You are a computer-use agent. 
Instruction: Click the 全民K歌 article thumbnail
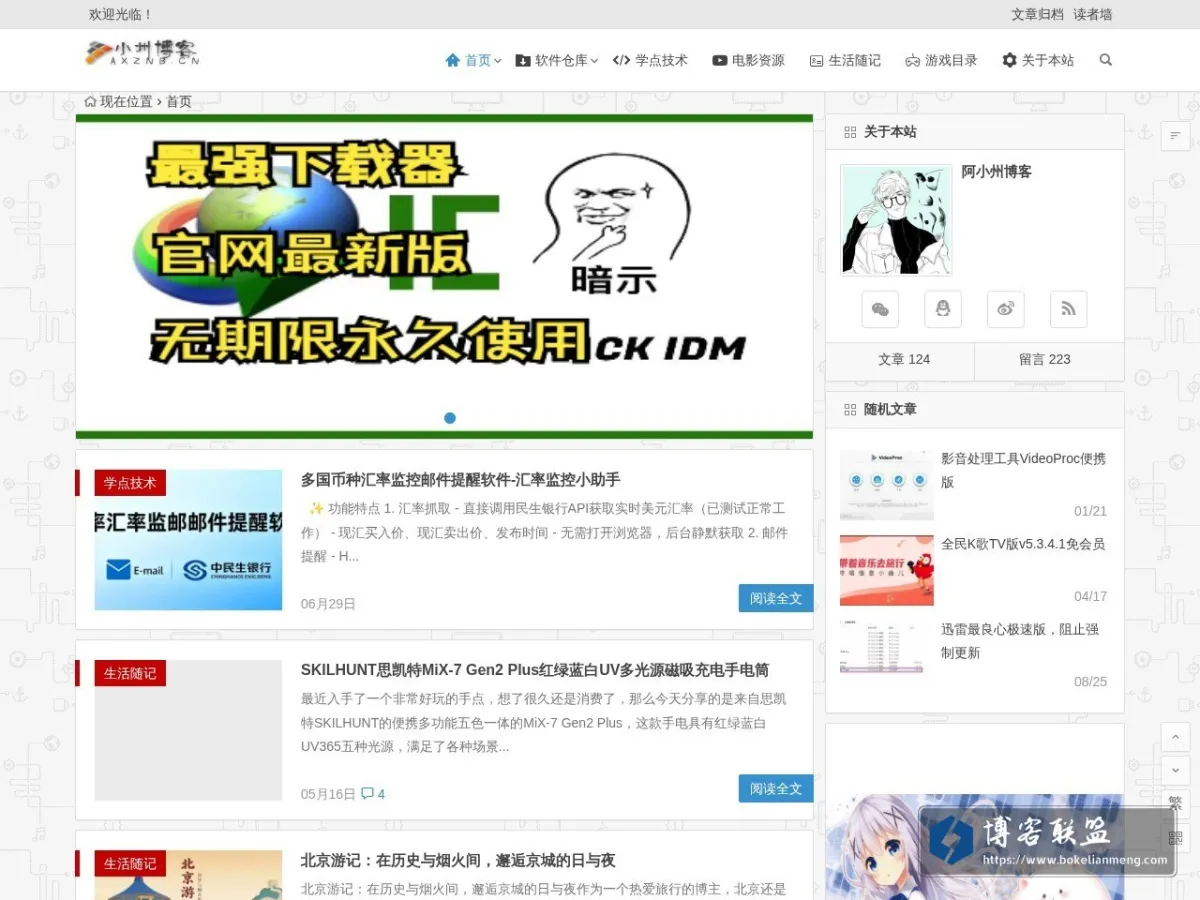coord(886,570)
